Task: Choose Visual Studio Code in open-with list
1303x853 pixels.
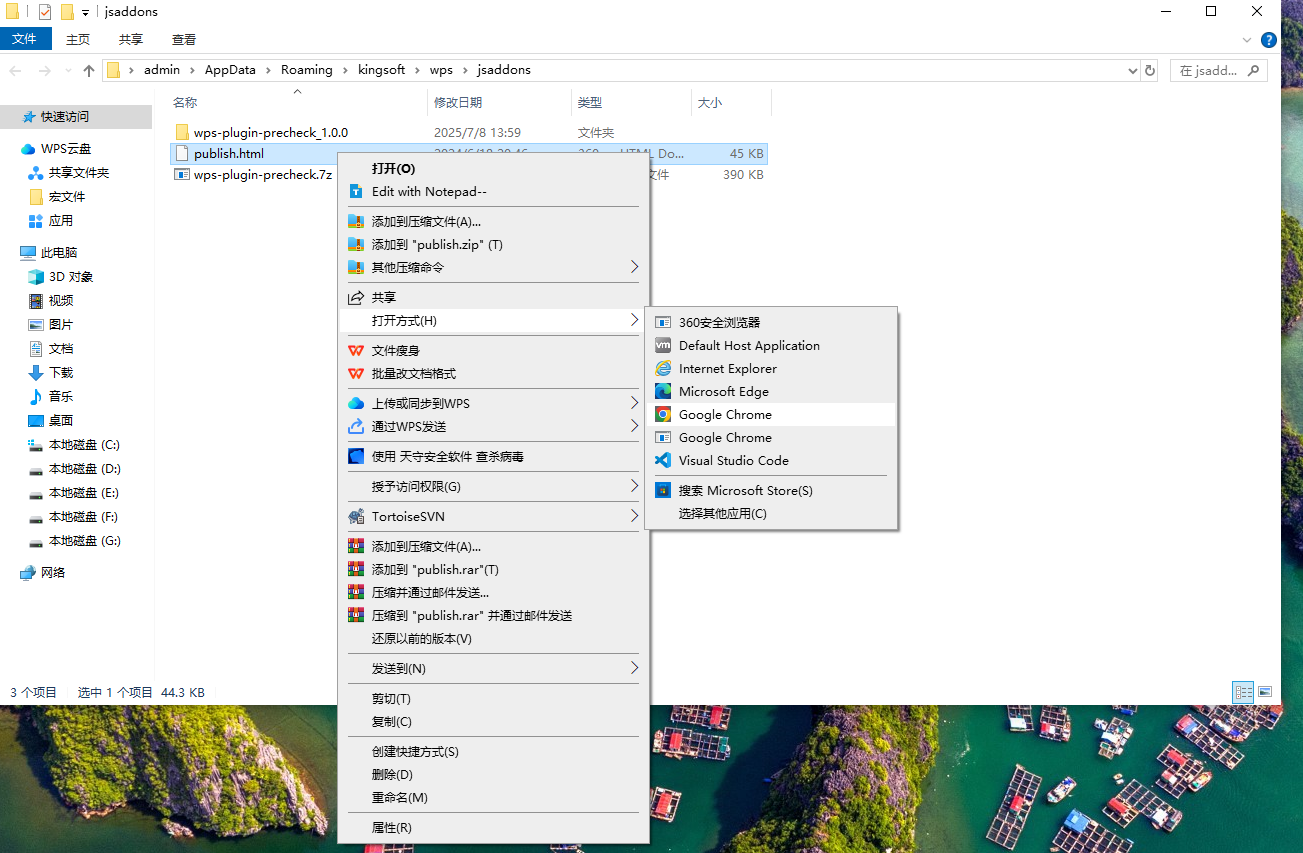Action: coord(733,460)
